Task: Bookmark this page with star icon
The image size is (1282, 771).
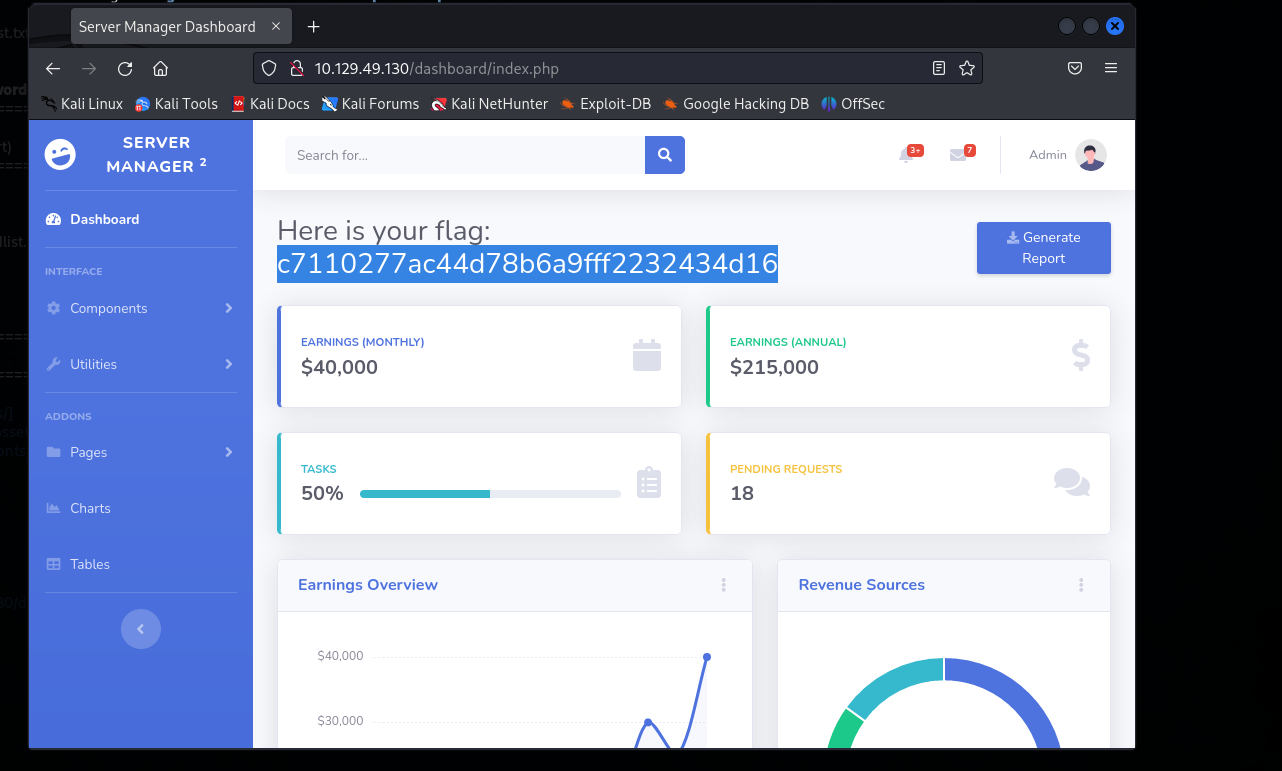Action: [967, 69]
